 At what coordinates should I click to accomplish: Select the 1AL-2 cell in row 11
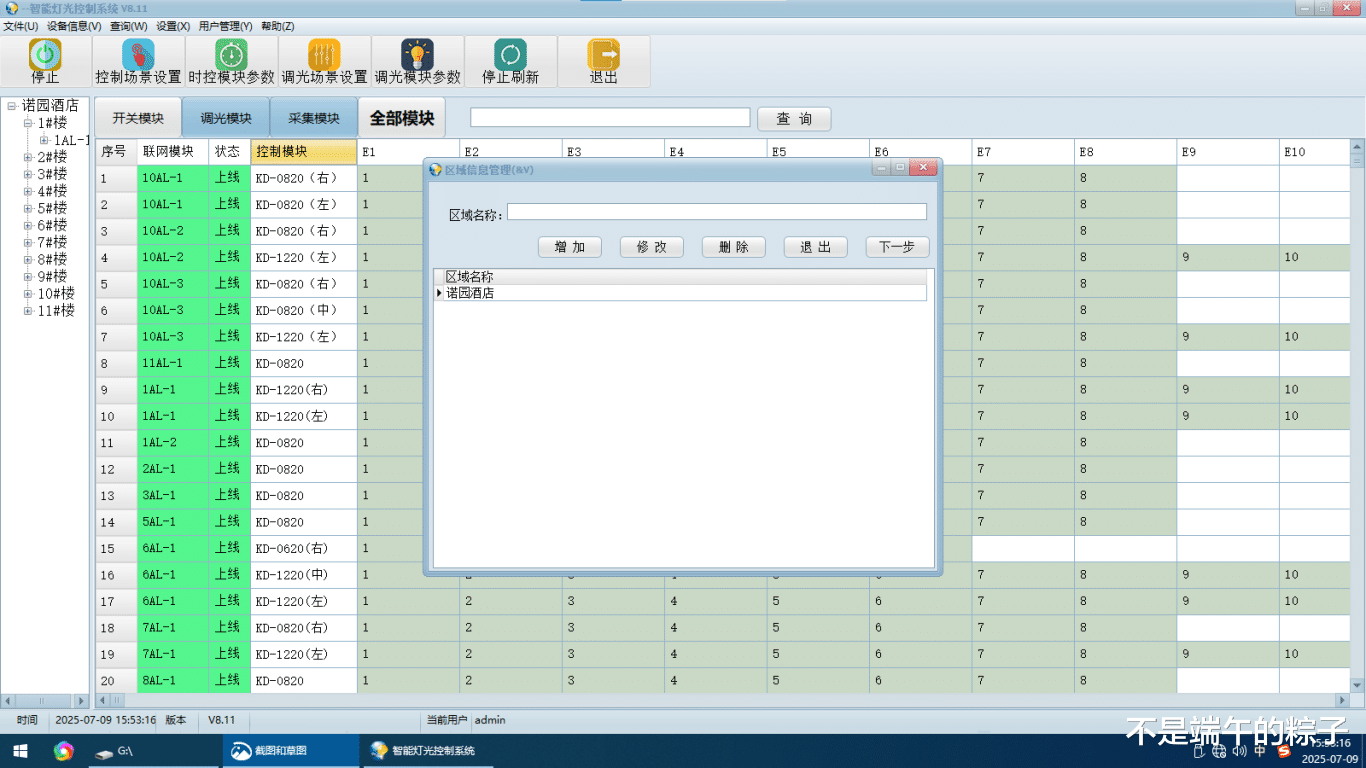tap(173, 443)
